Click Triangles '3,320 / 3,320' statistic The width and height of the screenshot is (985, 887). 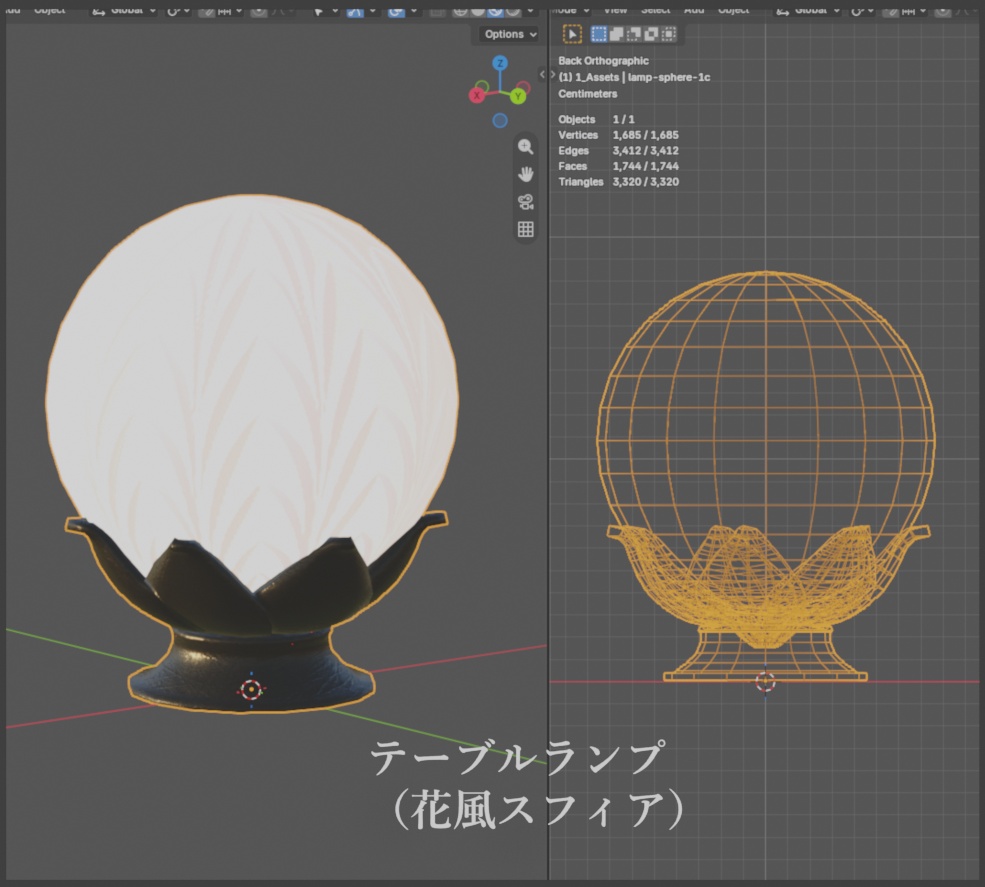(645, 182)
